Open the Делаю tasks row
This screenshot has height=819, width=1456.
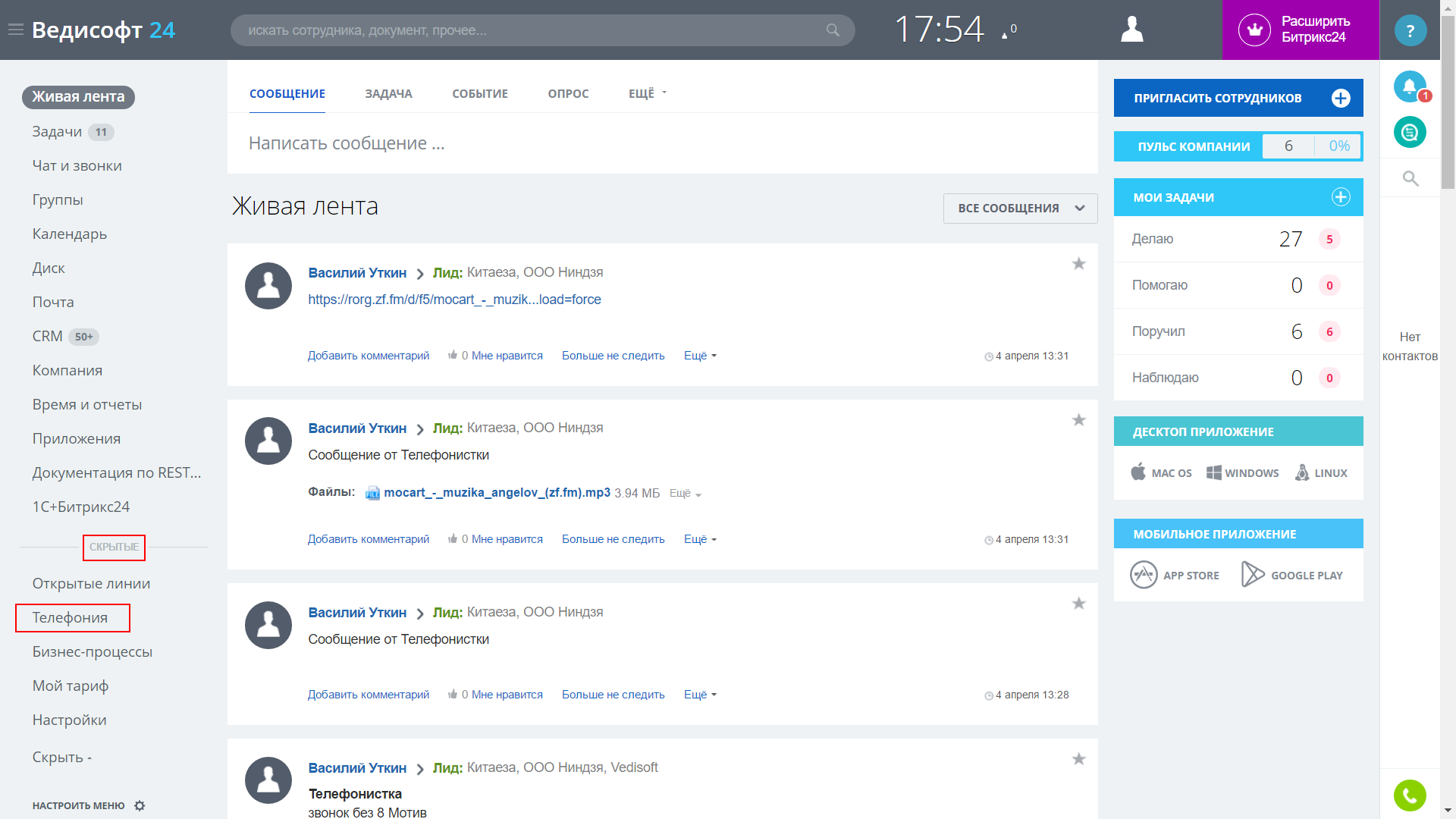point(1238,239)
